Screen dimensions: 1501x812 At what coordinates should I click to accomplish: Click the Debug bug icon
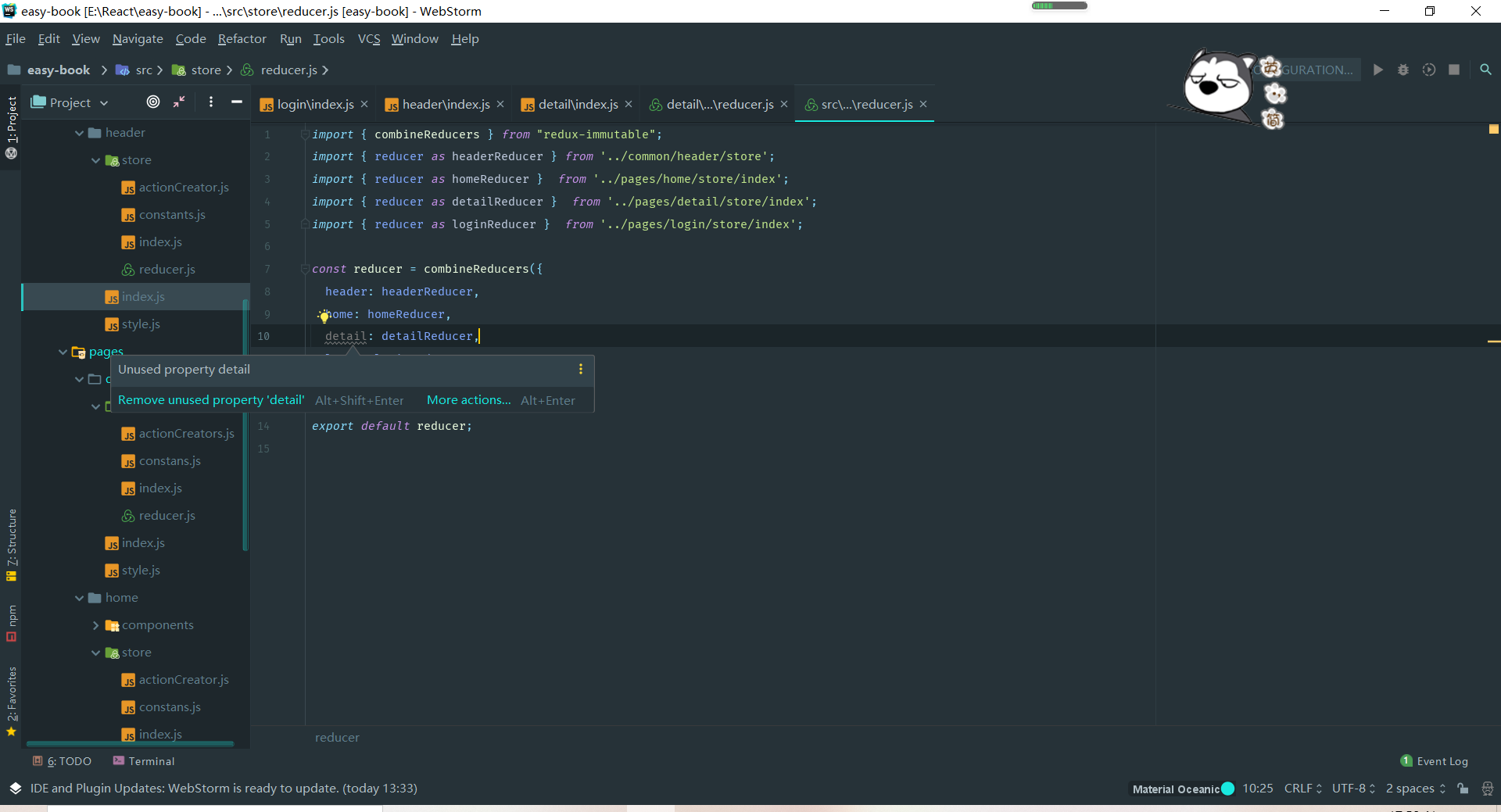[x=1403, y=70]
